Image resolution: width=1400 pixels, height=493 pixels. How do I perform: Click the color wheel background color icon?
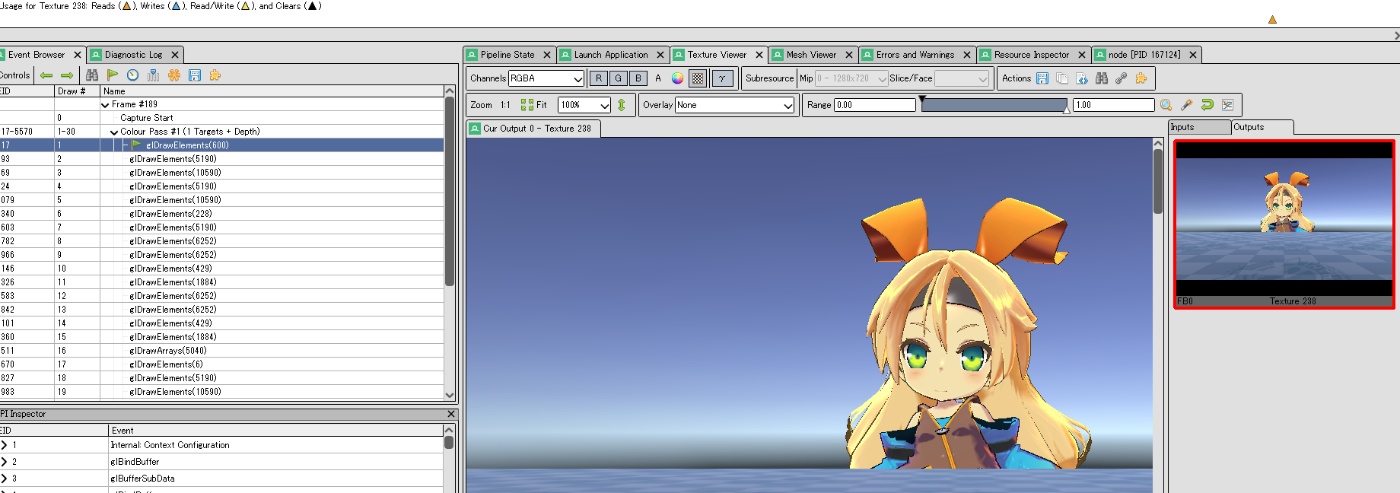677,78
